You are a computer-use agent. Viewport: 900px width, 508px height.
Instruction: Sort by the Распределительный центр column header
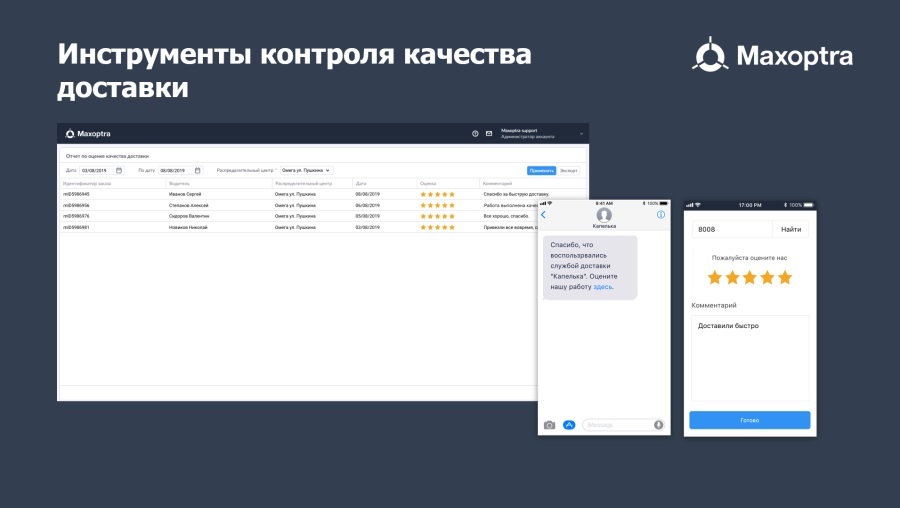click(303, 184)
